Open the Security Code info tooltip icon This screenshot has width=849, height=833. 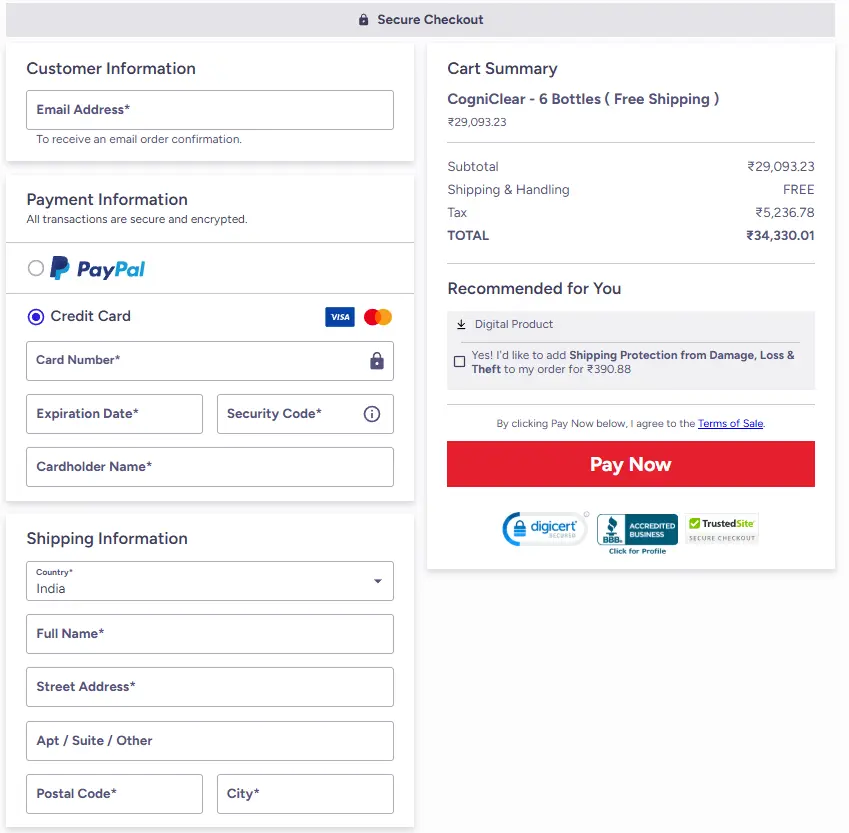pos(372,413)
